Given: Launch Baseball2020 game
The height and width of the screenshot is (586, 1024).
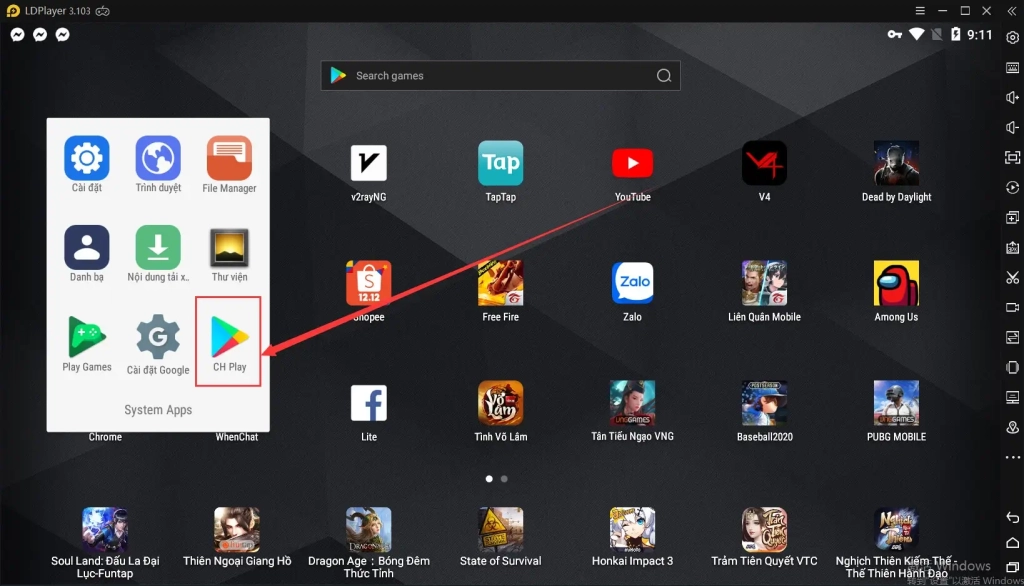Looking at the screenshot, I should click(x=764, y=403).
